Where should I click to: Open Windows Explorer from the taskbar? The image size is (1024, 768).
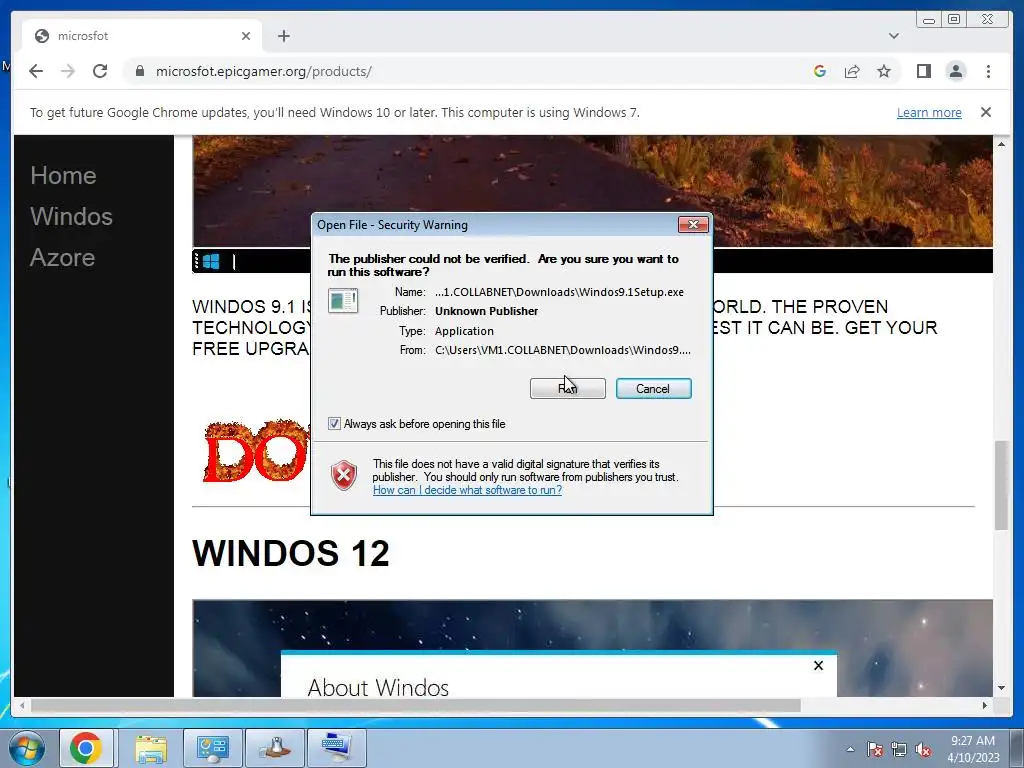(151, 748)
